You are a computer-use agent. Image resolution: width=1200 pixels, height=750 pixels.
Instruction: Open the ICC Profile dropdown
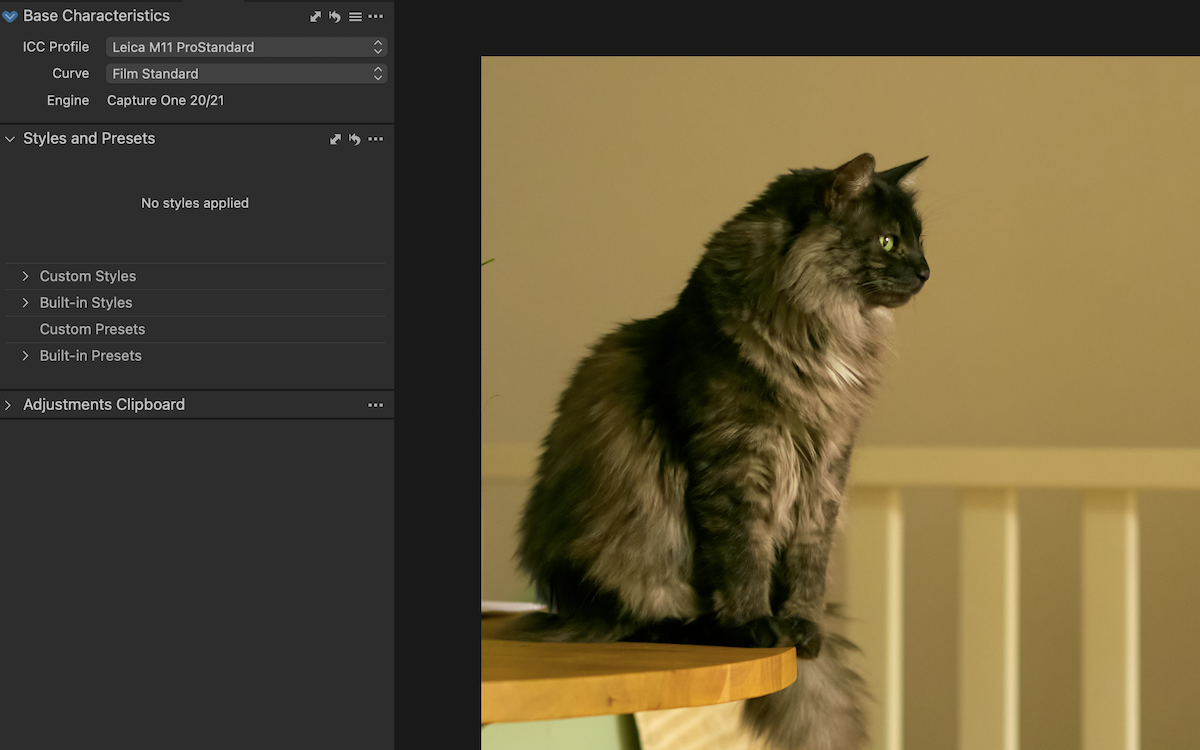pos(246,47)
